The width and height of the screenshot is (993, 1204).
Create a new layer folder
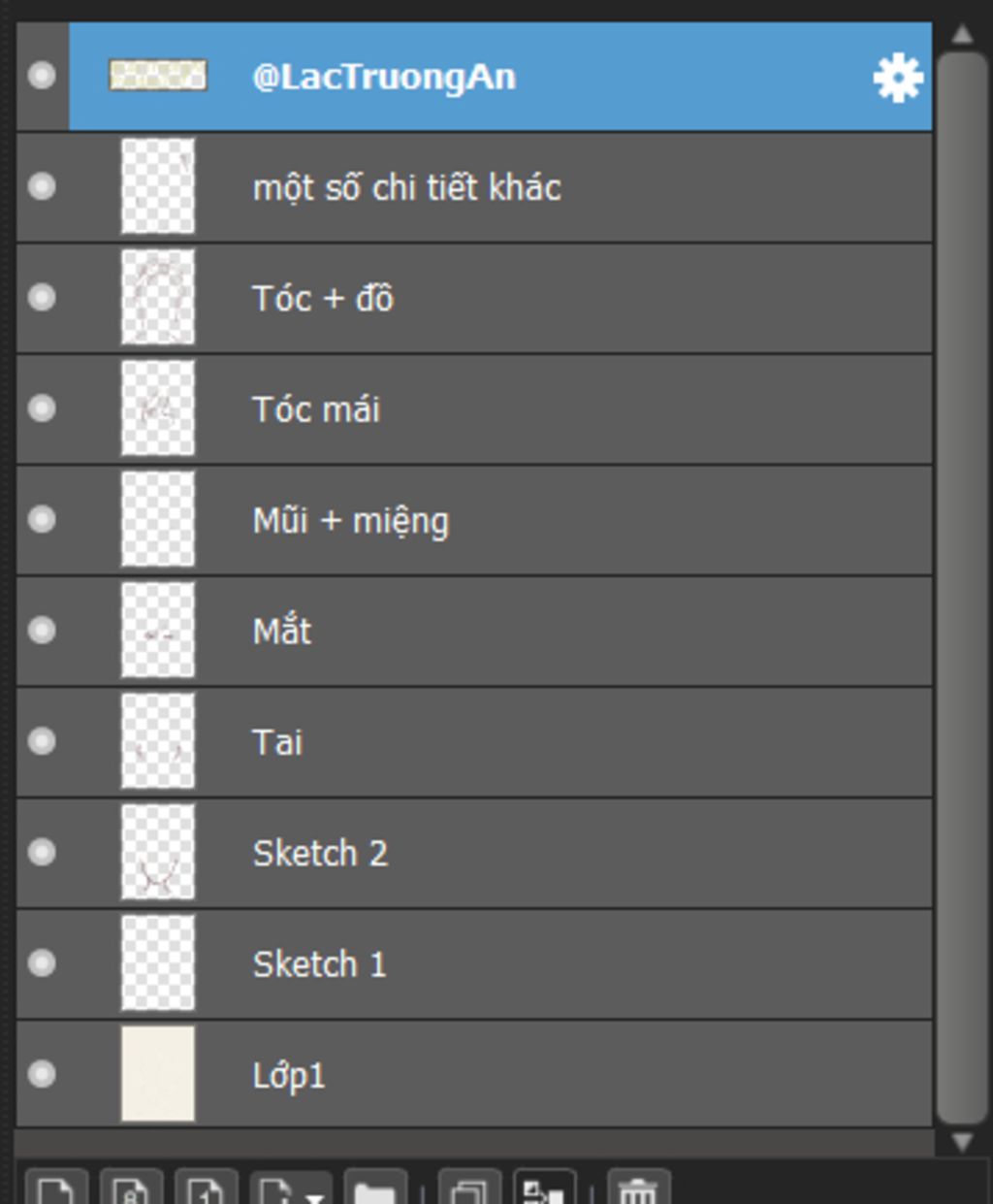(x=374, y=1188)
